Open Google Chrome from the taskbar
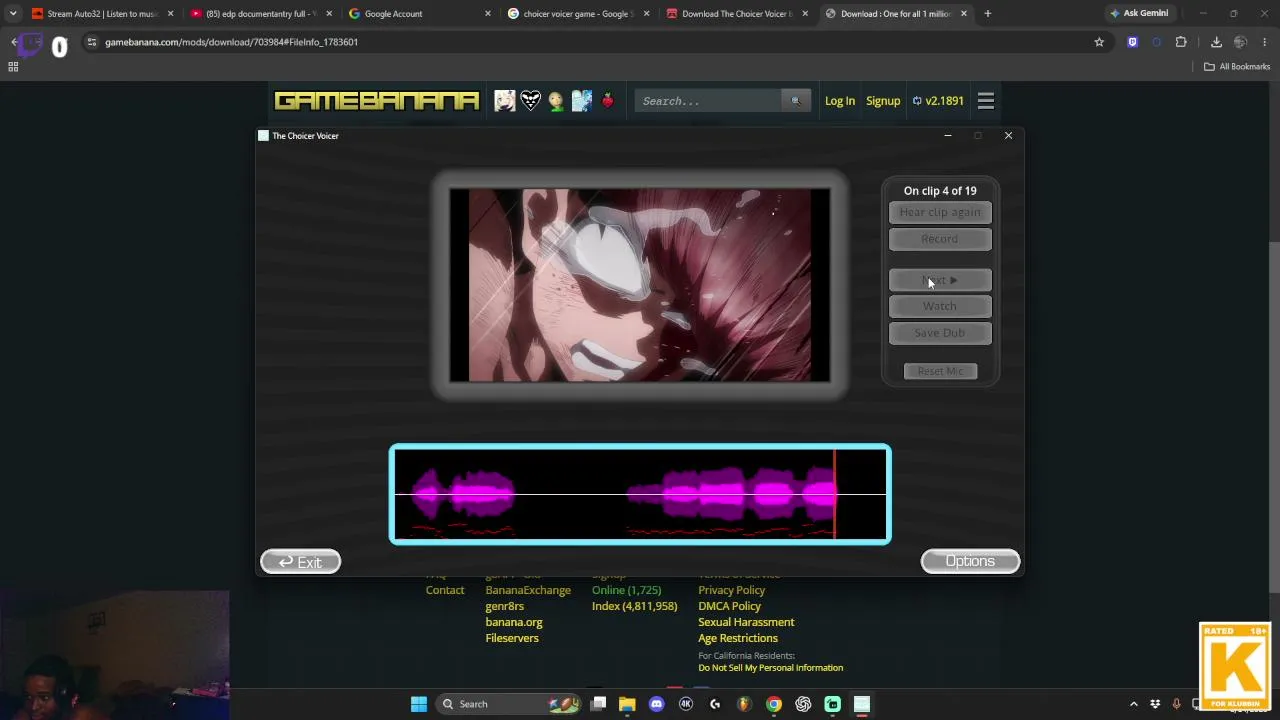1280x720 pixels. click(x=774, y=704)
